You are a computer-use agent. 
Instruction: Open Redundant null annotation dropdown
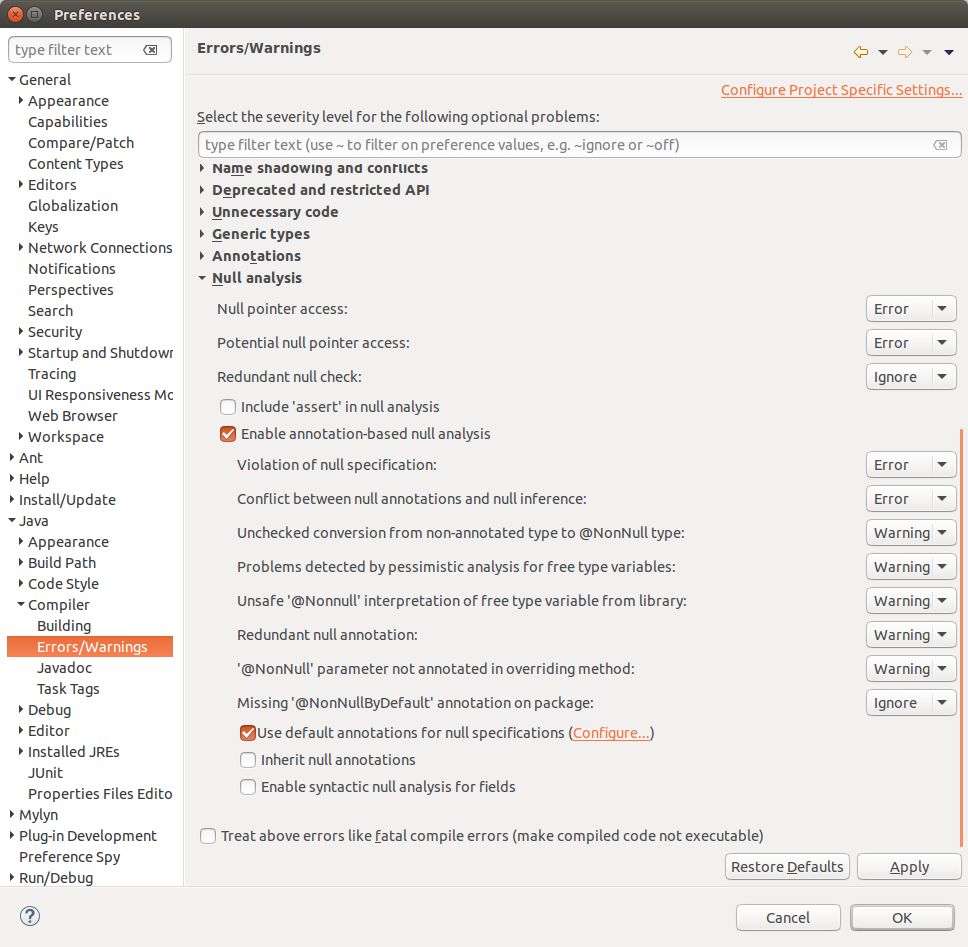pyautogui.click(x=911, y=635)
